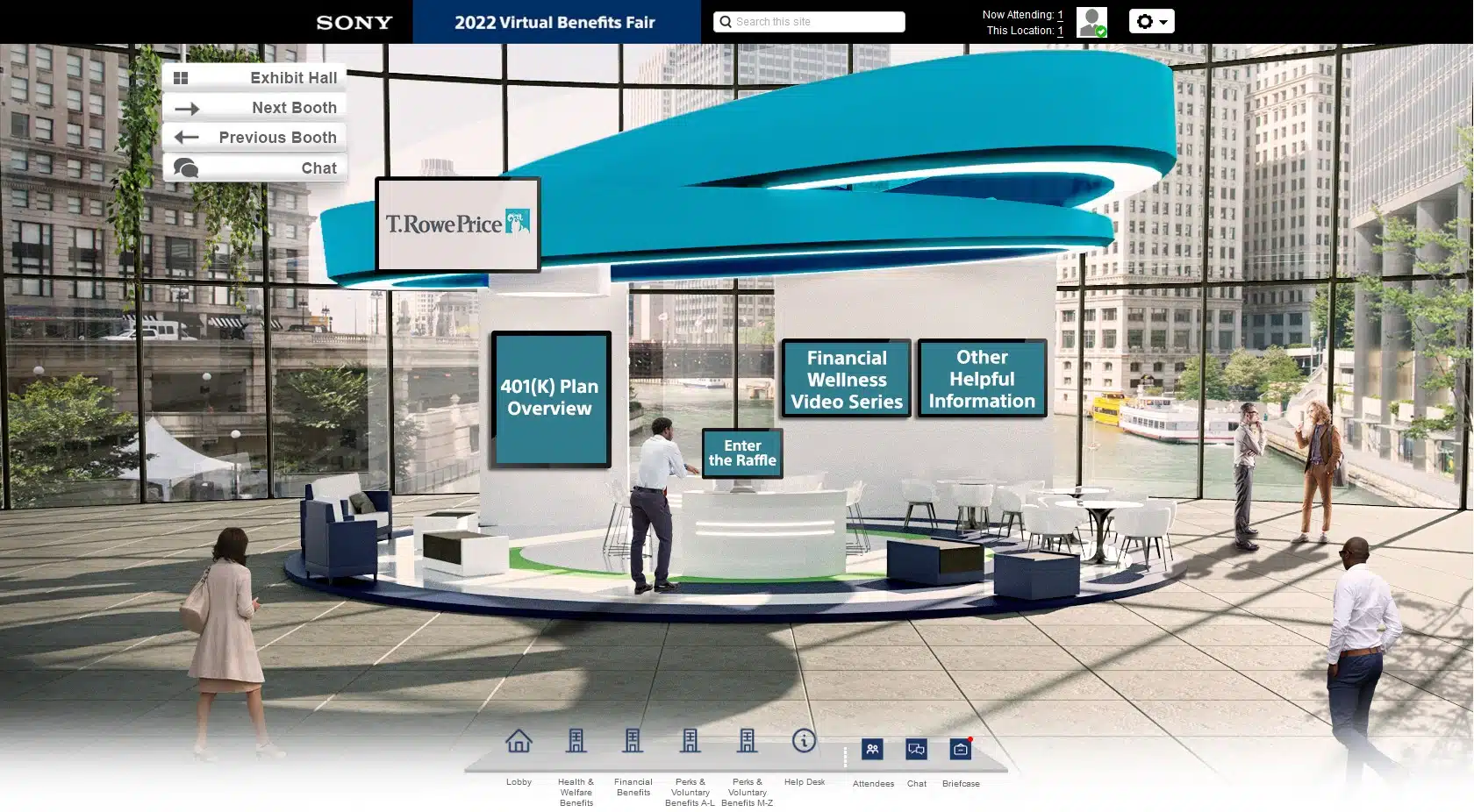Open Chat from side menu
This screenshot has height=812, width=1474.
(x=254, y=167)
